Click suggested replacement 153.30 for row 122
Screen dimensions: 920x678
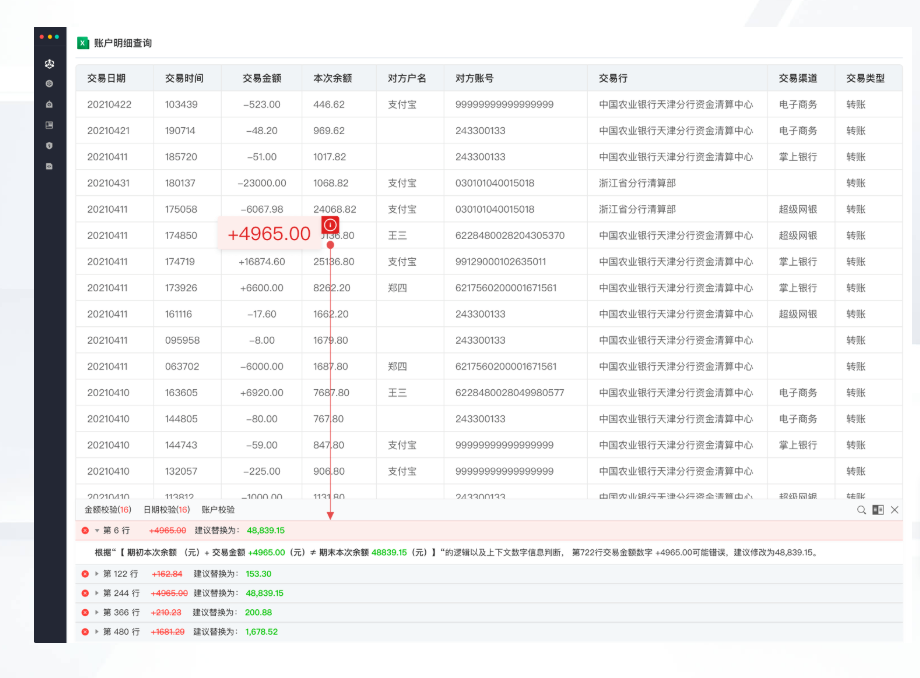pyautogui.click(x=258, y=574)
